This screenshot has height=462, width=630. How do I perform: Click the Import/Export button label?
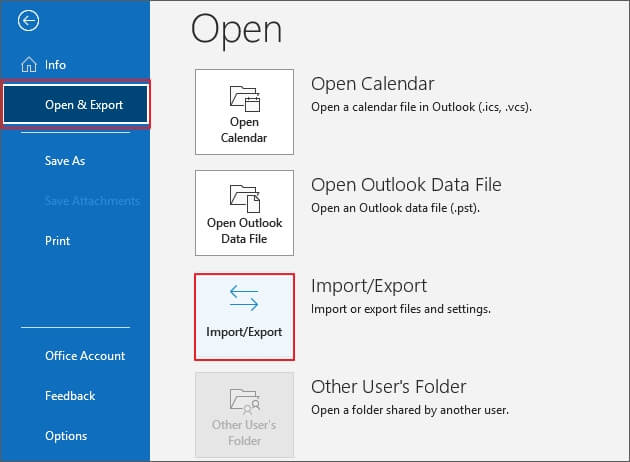244,332
